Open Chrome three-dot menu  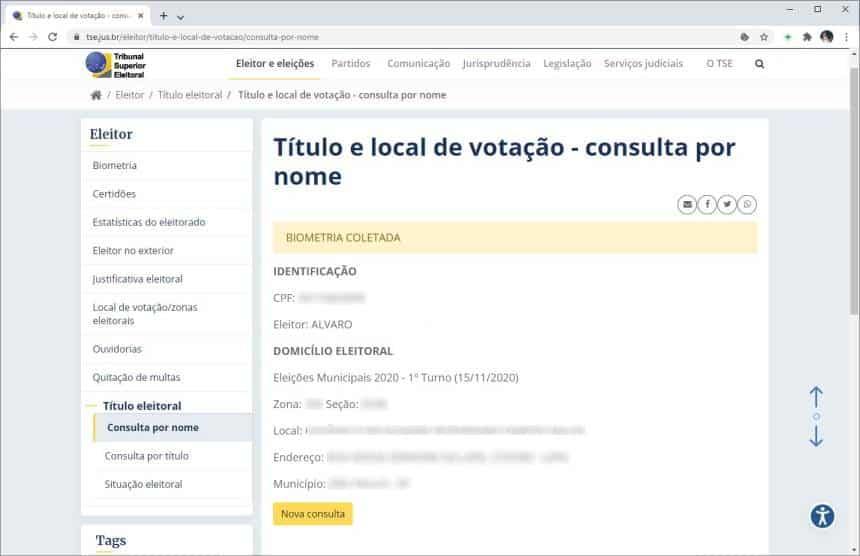846,37
